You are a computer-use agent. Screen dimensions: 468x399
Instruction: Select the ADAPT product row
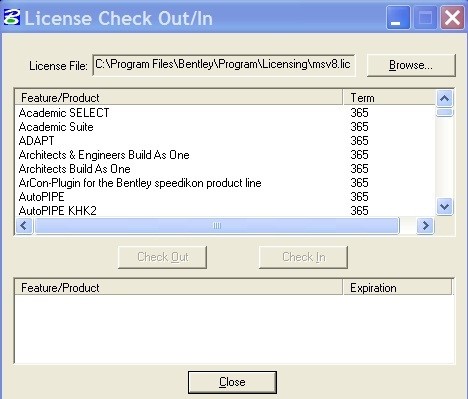coord(225,141)
